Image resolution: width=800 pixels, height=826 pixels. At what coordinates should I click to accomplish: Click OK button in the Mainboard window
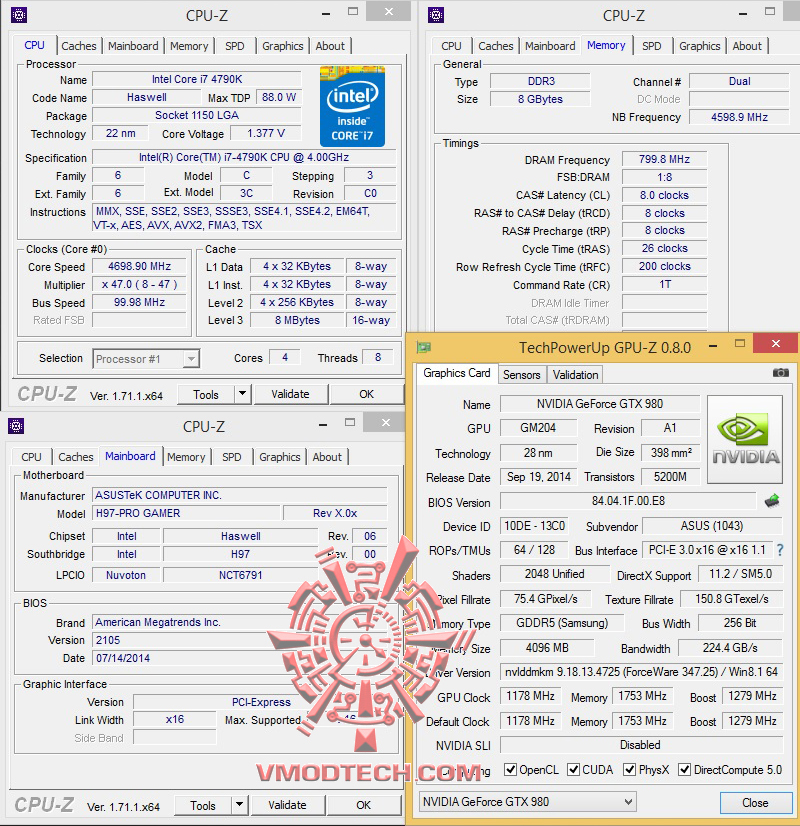coord(363,804)
